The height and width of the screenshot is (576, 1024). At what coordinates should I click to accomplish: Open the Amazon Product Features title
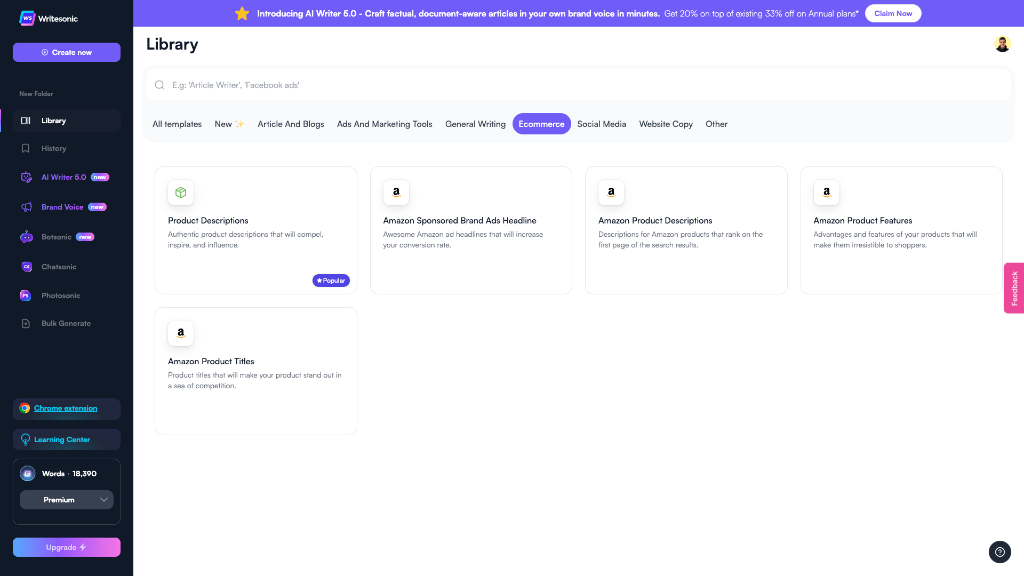(x=863, y=221)
